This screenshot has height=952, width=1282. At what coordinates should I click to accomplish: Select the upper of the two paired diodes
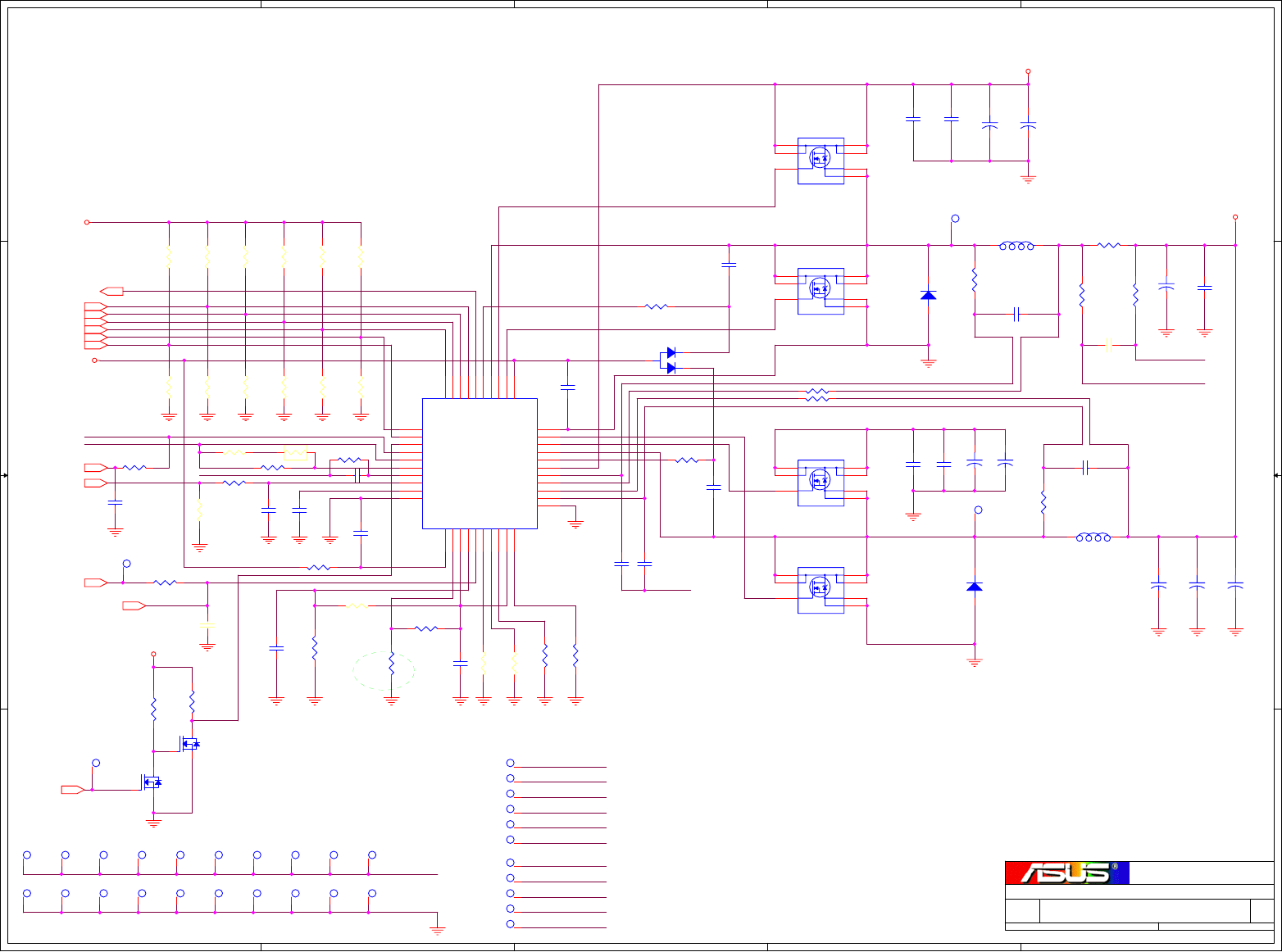(671, 352)
